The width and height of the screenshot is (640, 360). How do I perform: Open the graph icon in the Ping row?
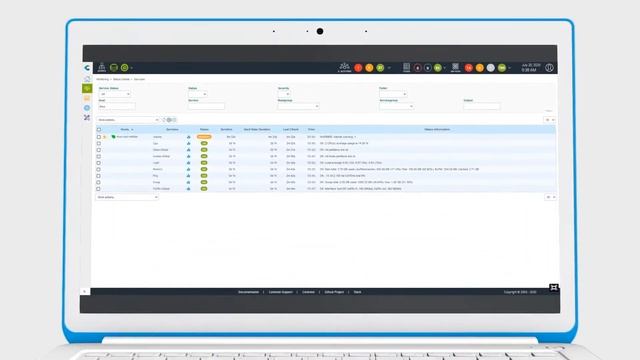point(189,176)
